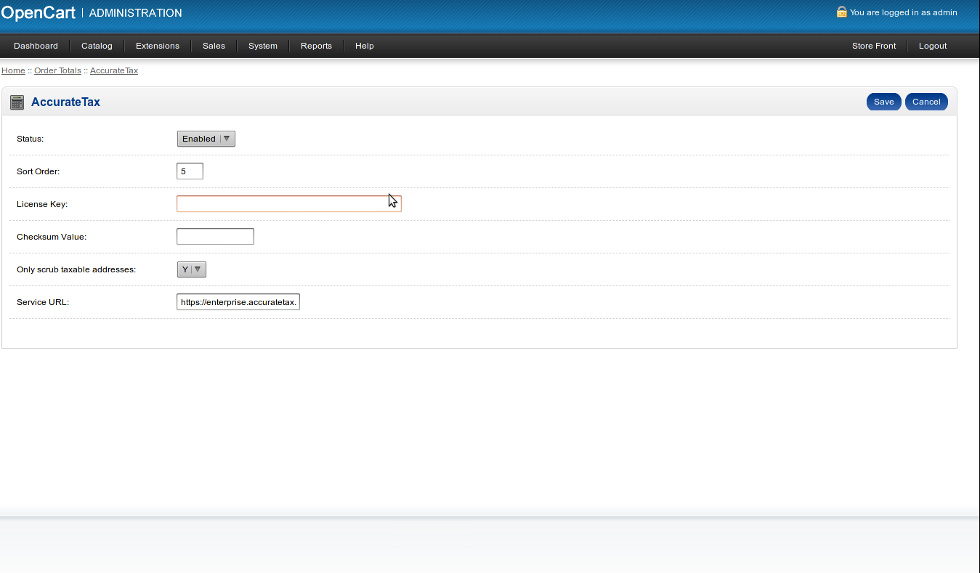Open the Dashboard menu
980x573 pixels.
[x=36, y=46]
